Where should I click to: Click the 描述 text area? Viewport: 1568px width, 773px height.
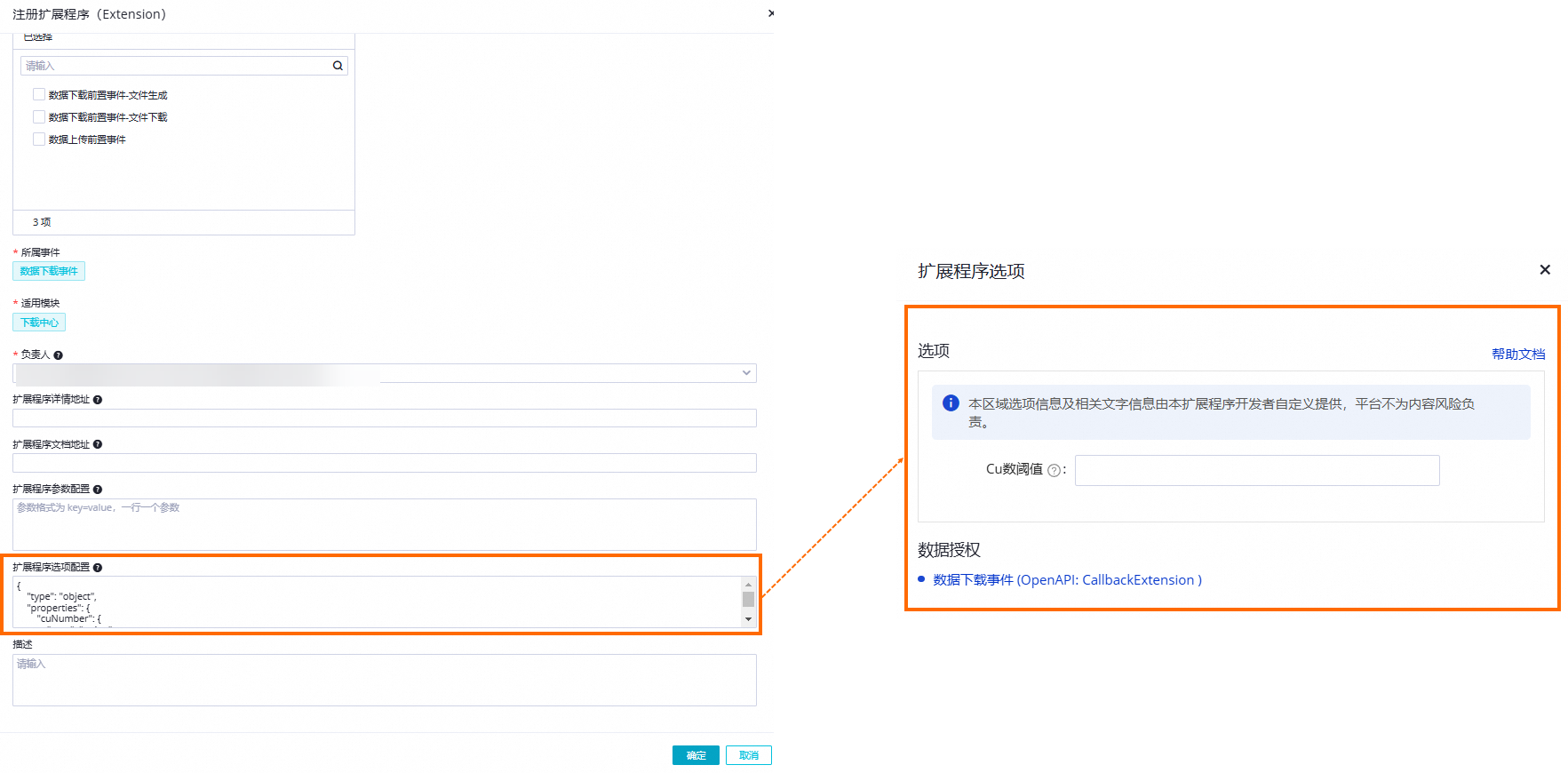385,680
